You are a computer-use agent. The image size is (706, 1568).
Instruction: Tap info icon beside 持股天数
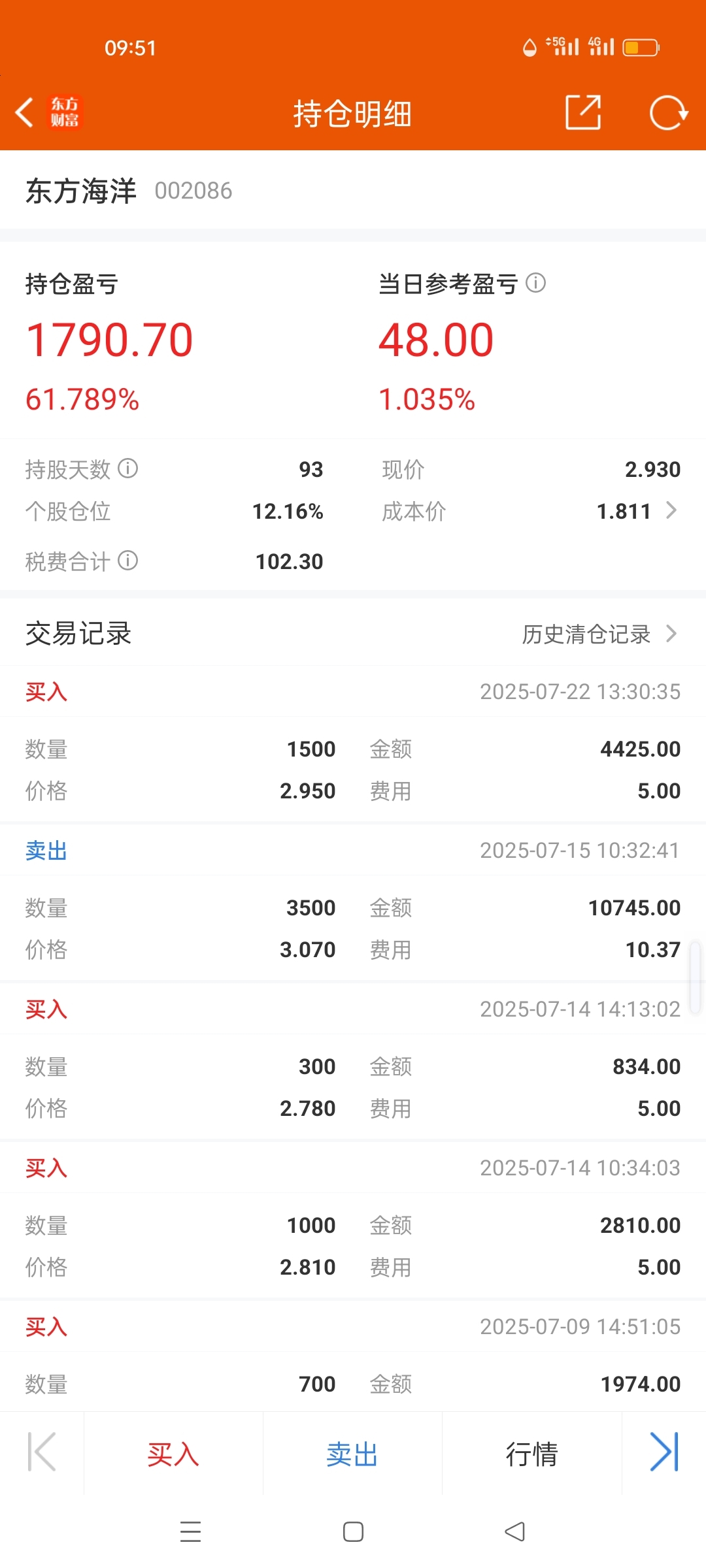click(128, 468)
